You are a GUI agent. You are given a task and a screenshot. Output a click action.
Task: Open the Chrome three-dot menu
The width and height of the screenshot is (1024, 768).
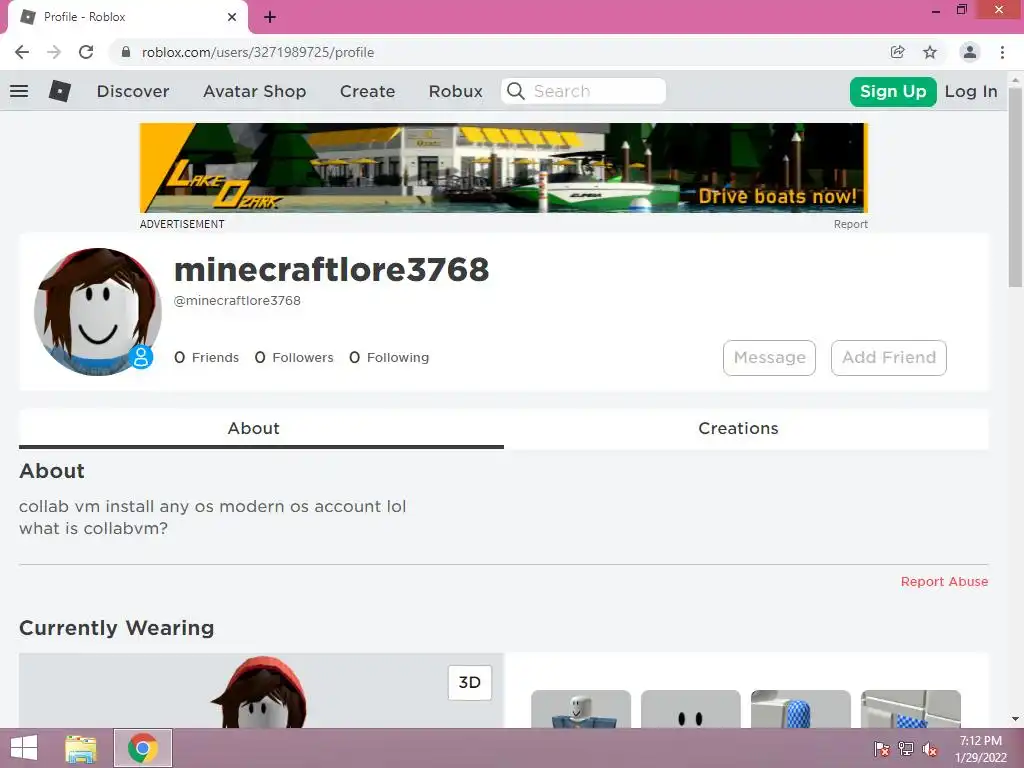tap(1002, 52)
